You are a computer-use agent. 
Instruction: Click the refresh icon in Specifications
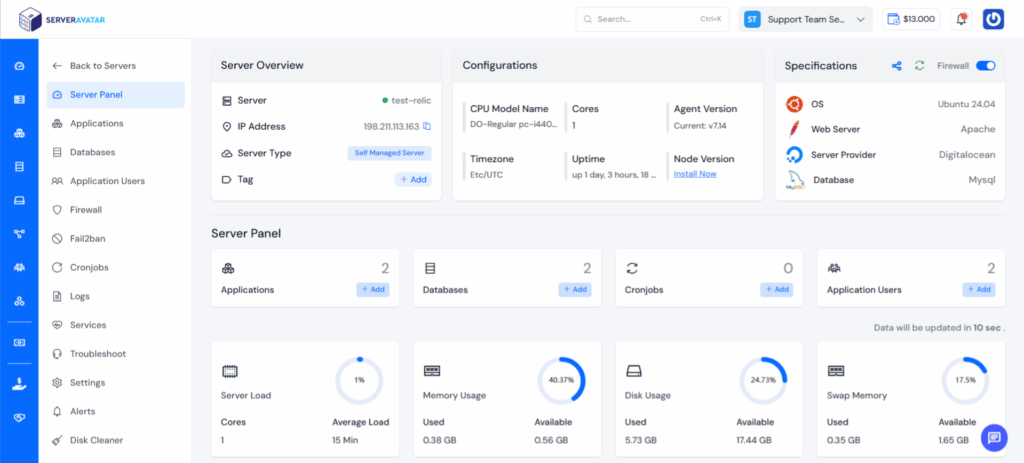coord(919,66)
